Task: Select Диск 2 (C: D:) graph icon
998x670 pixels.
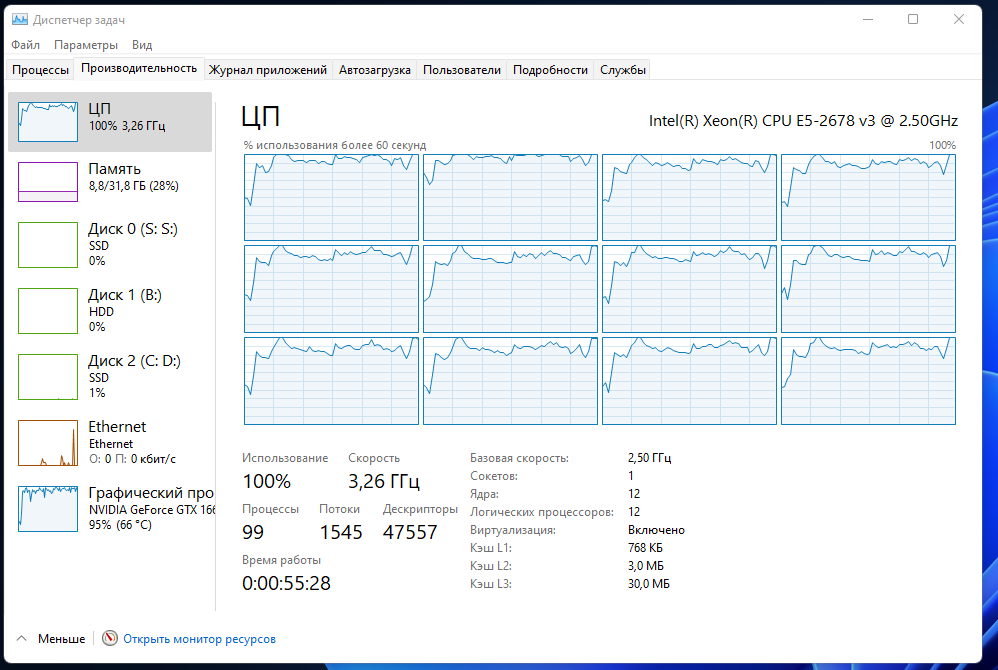Action: click(x=48, y=376)
